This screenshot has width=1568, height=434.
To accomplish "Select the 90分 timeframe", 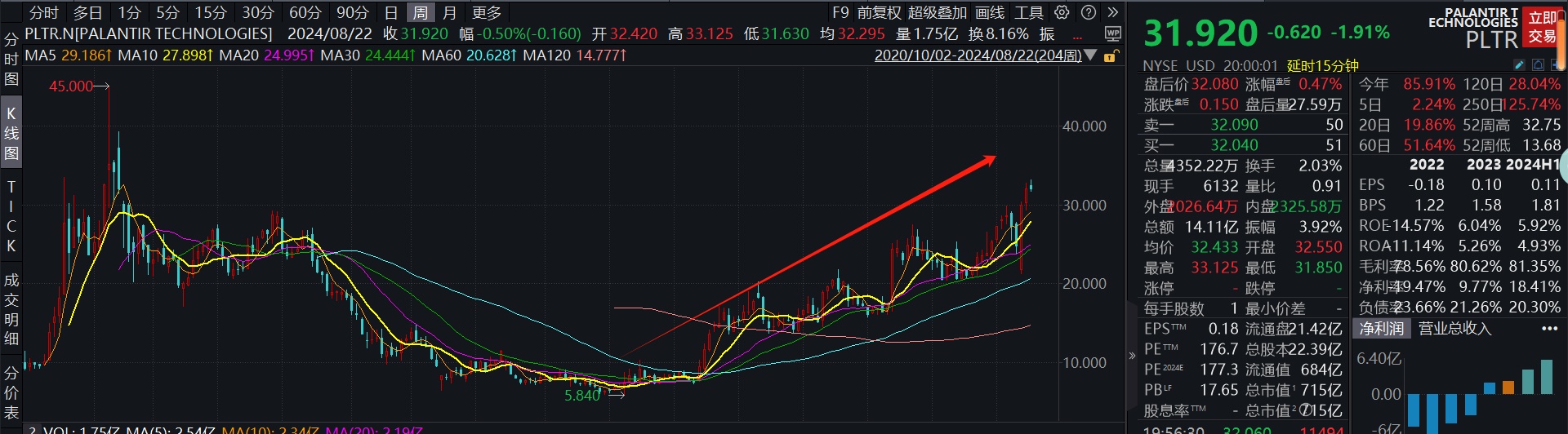I will coord(353,12).
